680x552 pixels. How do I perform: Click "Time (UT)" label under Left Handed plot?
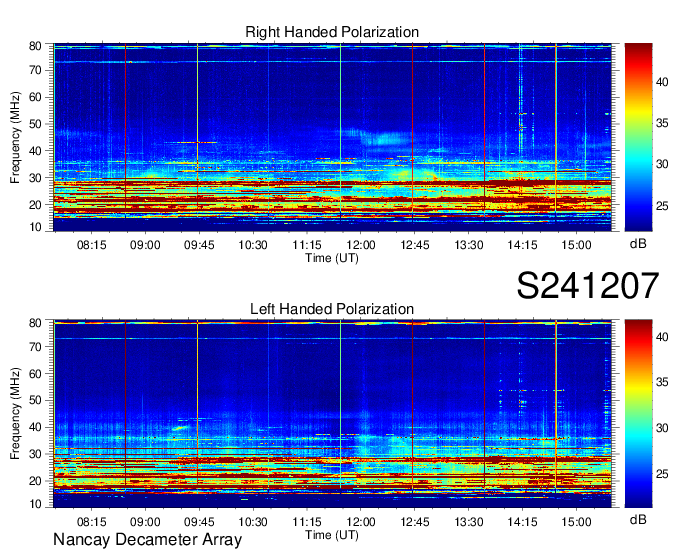click(332, 535)
